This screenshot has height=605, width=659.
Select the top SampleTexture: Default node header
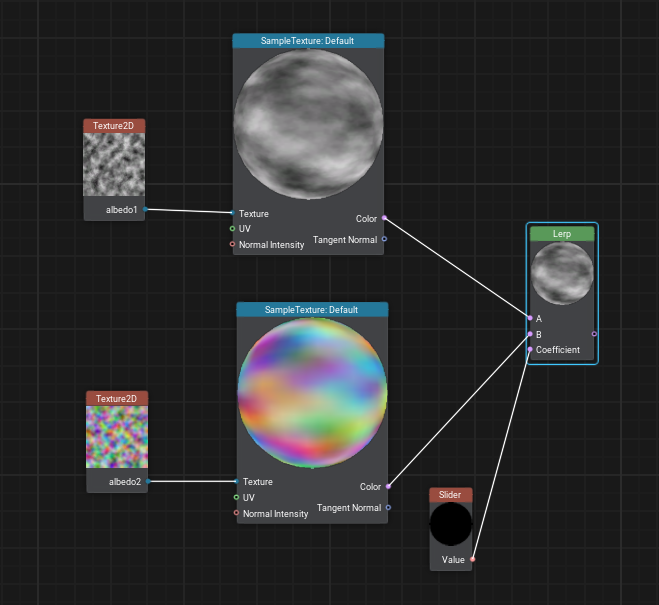(x=308, y=41)
